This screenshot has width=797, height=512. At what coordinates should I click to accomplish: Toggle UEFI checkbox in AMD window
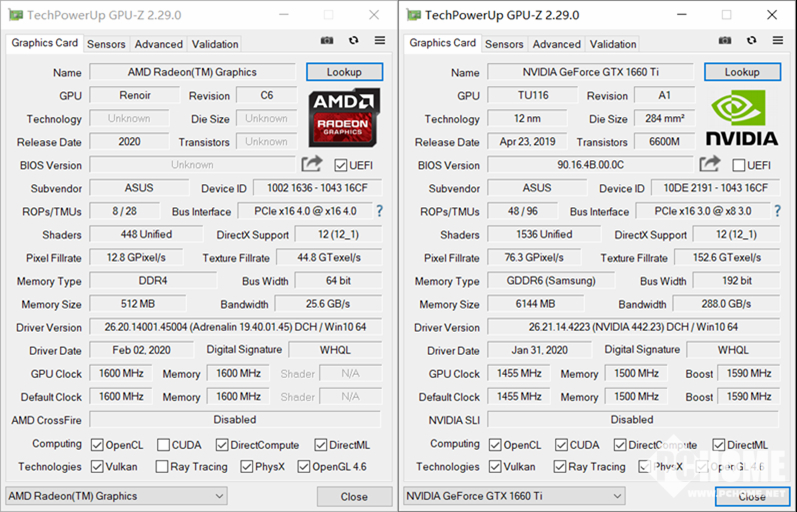click(341, 165)
